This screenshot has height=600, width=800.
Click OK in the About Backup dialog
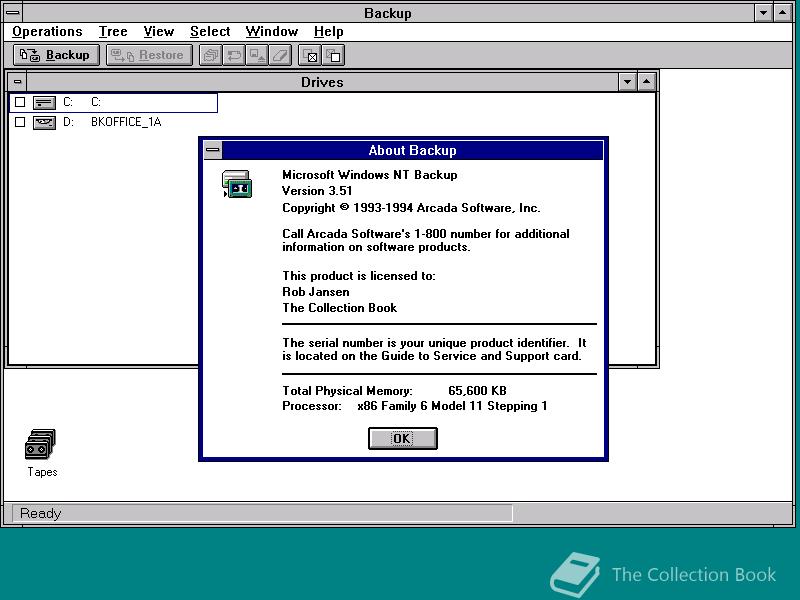[403, 438]
